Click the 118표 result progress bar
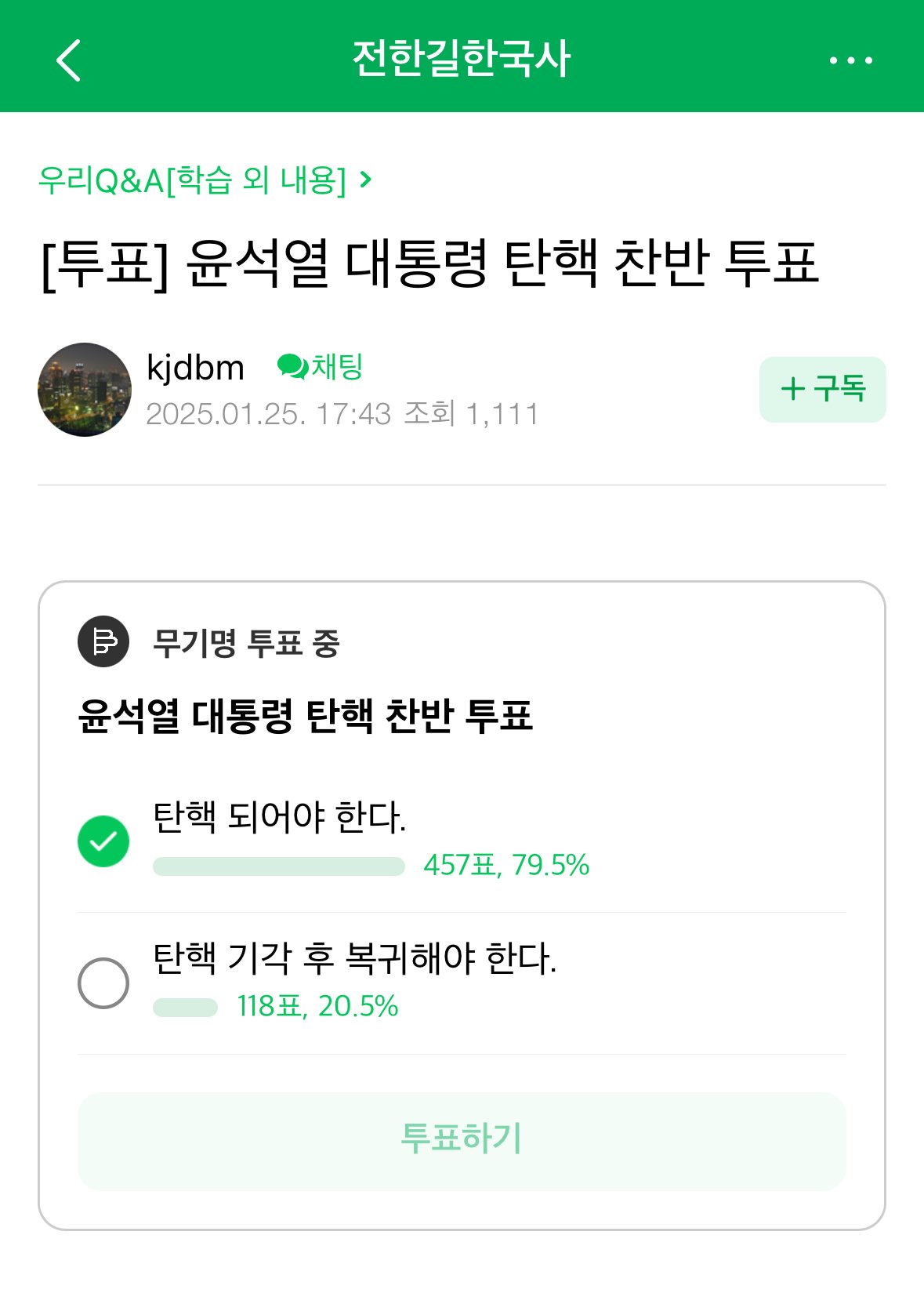 (185, 1008)
